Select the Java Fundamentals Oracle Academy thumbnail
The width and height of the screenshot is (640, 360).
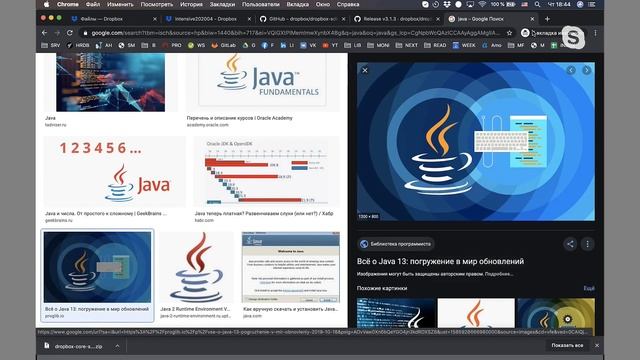pos(263,82)
